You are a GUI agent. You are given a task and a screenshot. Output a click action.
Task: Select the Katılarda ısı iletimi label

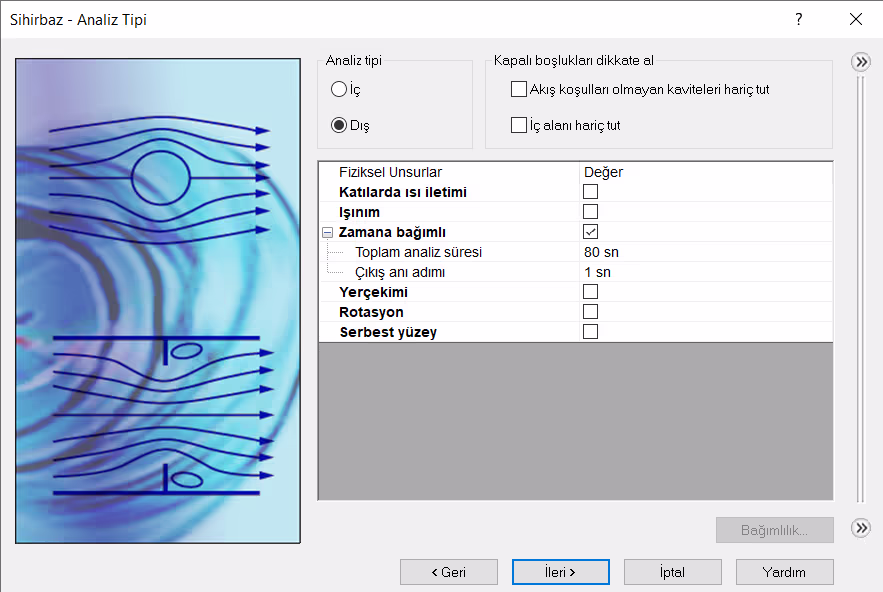pos(403,192)
